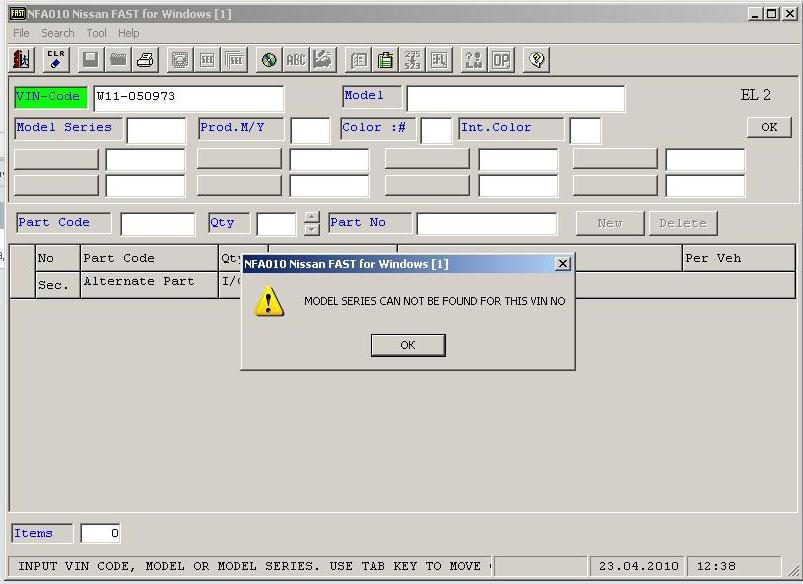Click the green disc toolbar icon
The width and height of the screenshot is (803, 584).
click(x=268, y=60)
